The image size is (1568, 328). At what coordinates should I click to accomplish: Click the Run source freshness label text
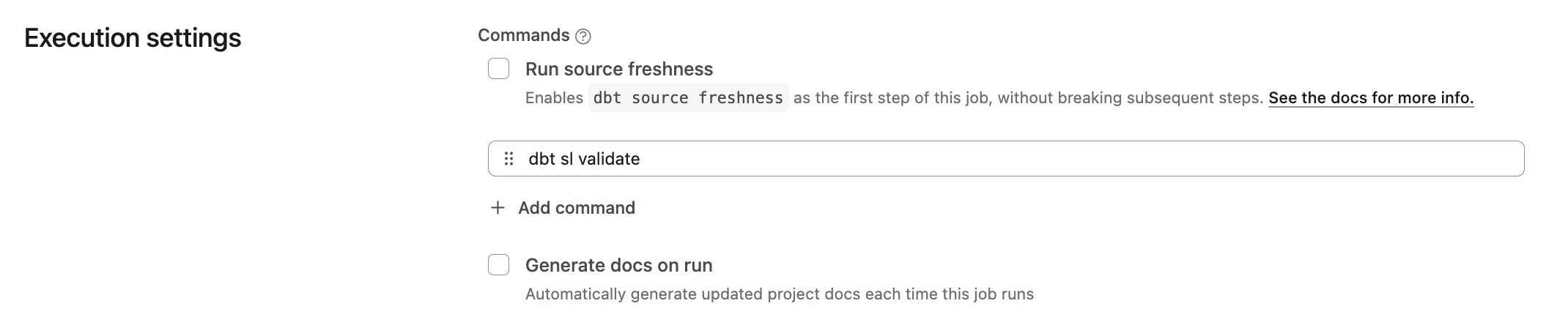pyautogui.click(x=619, y=69)
